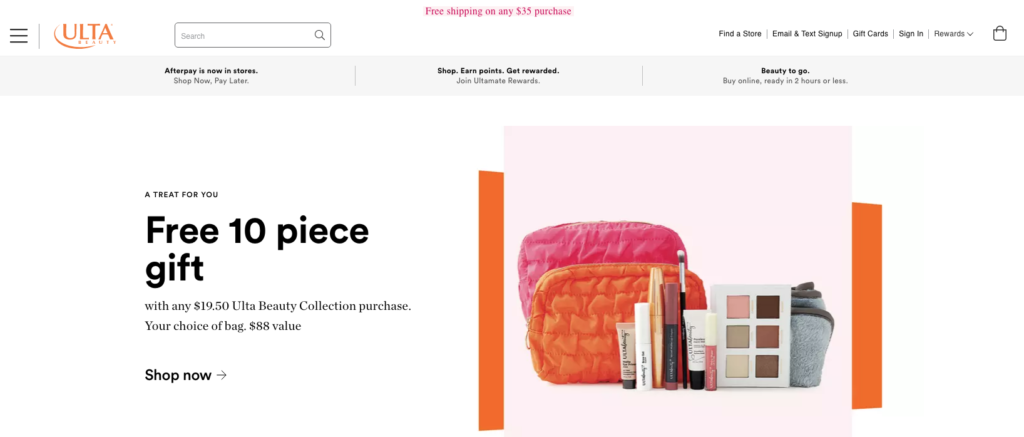Expand the Rewards dropdown chevron
Viewport: 1024px width, 437px height.
970,34
